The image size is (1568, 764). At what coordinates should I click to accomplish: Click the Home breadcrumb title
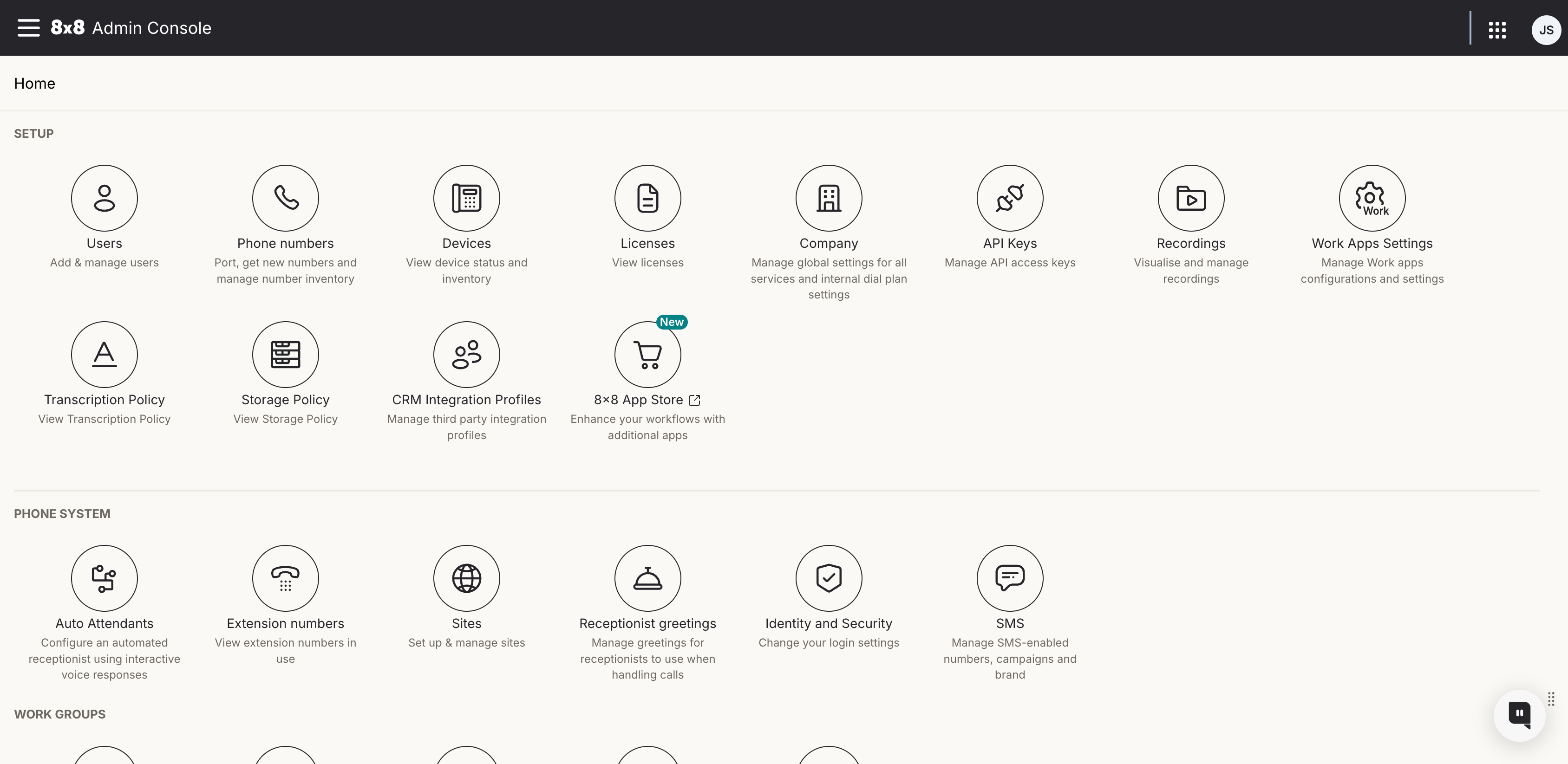click(x=35, y=84)
